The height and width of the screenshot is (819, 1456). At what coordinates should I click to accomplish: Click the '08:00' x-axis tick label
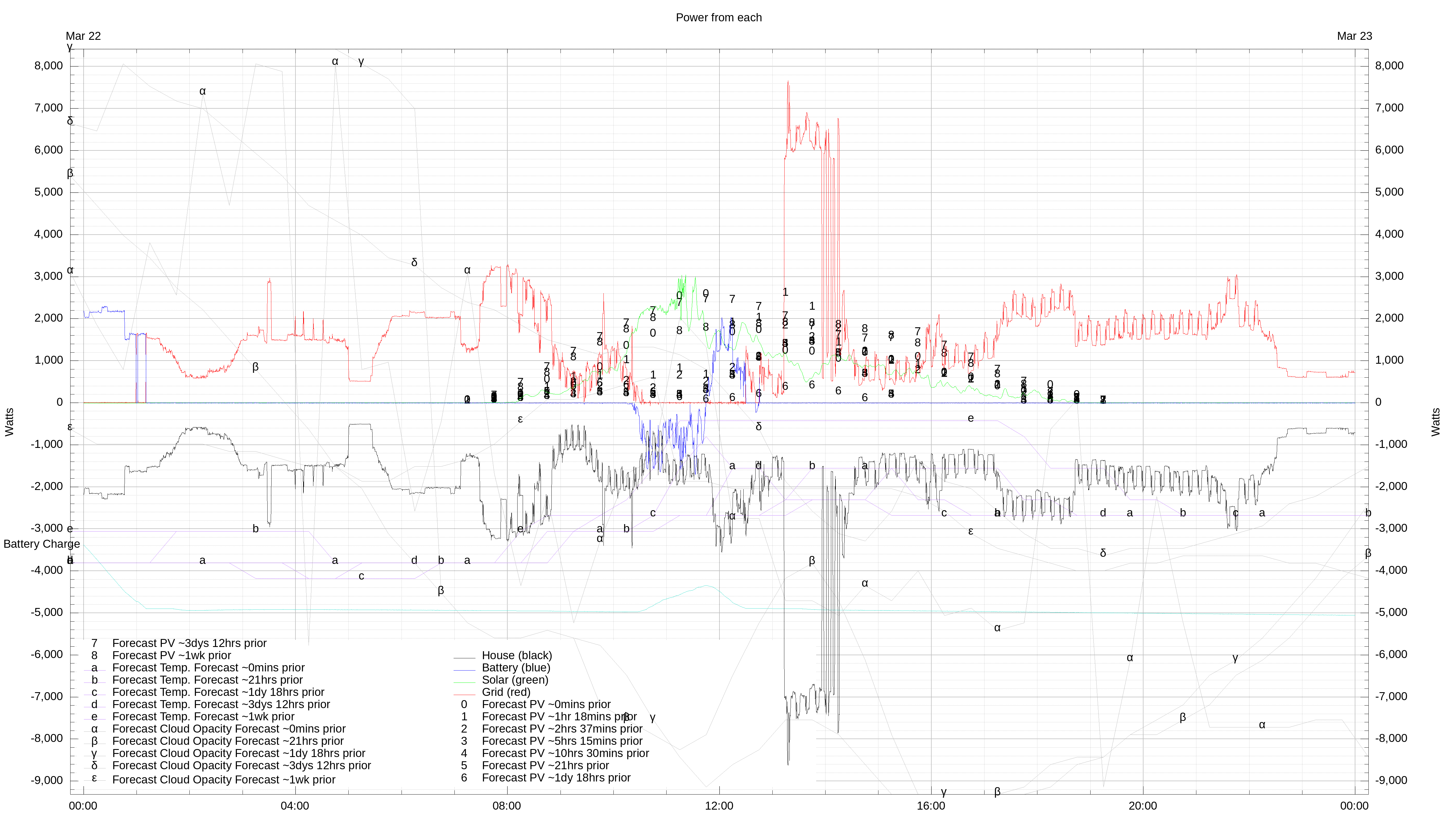coord(507,806)
